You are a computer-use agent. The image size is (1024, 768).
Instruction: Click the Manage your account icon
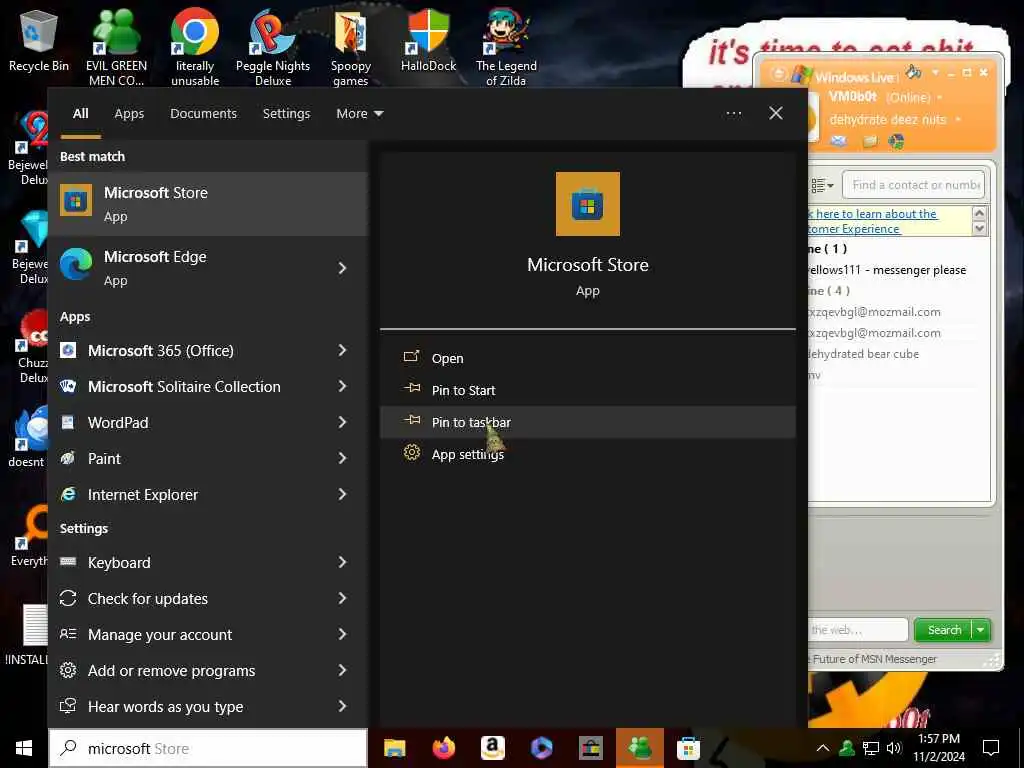[x=68, y=634]
